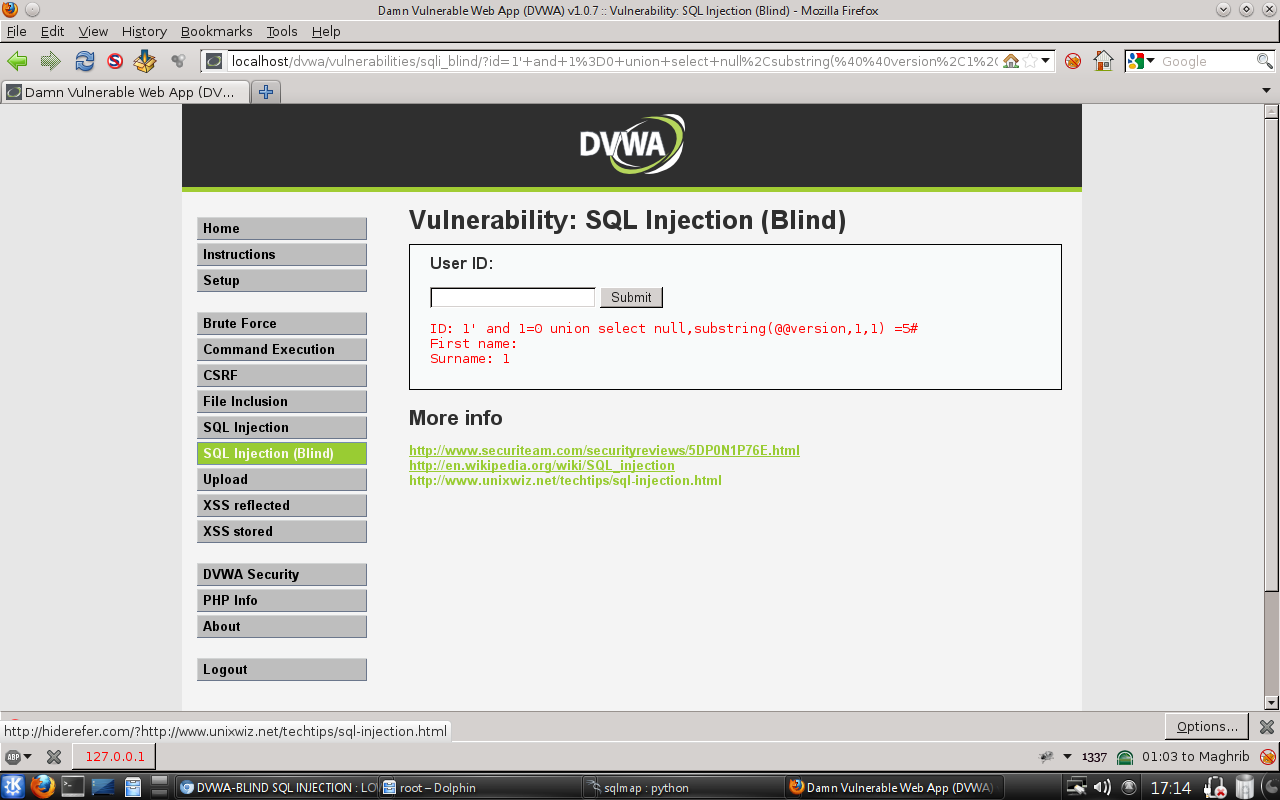1280x800 pixels.
Task: Click the Submit button
Action: click(631, 297)
